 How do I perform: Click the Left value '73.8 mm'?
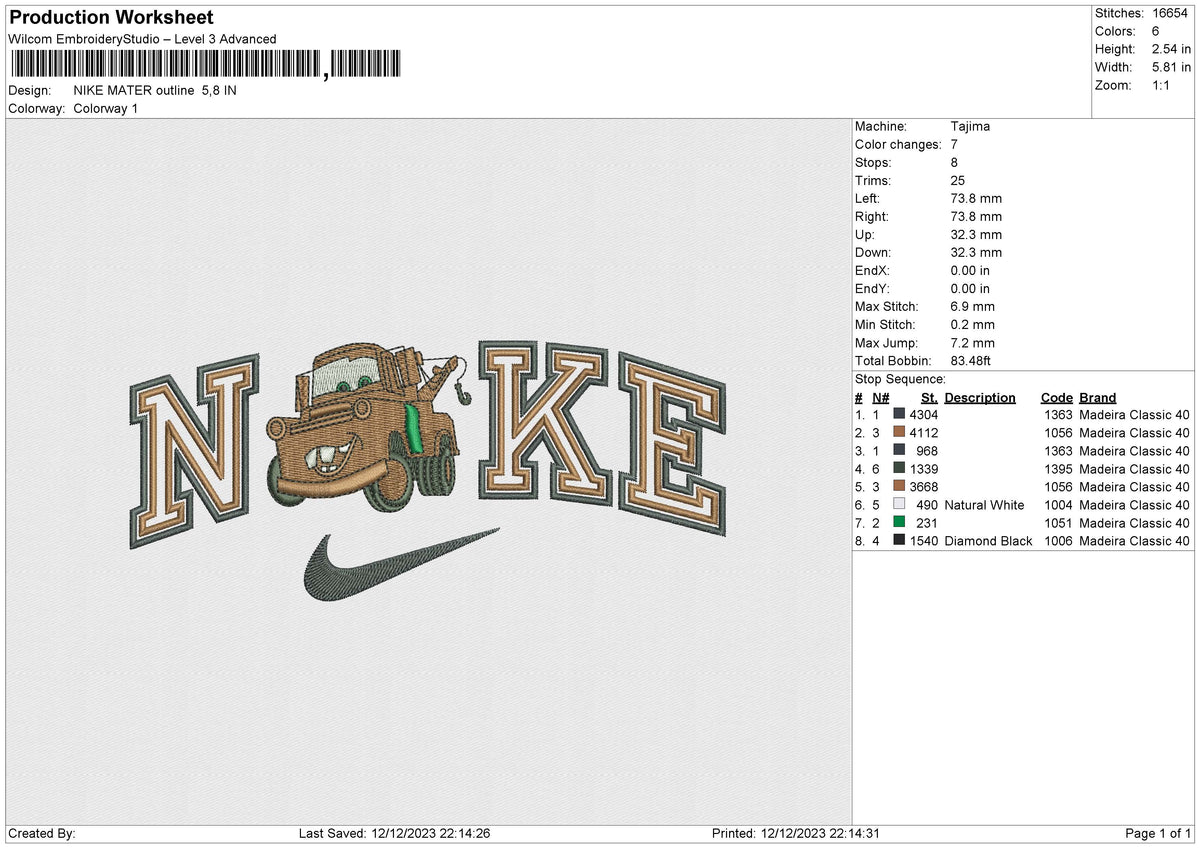tap(976, 199)
